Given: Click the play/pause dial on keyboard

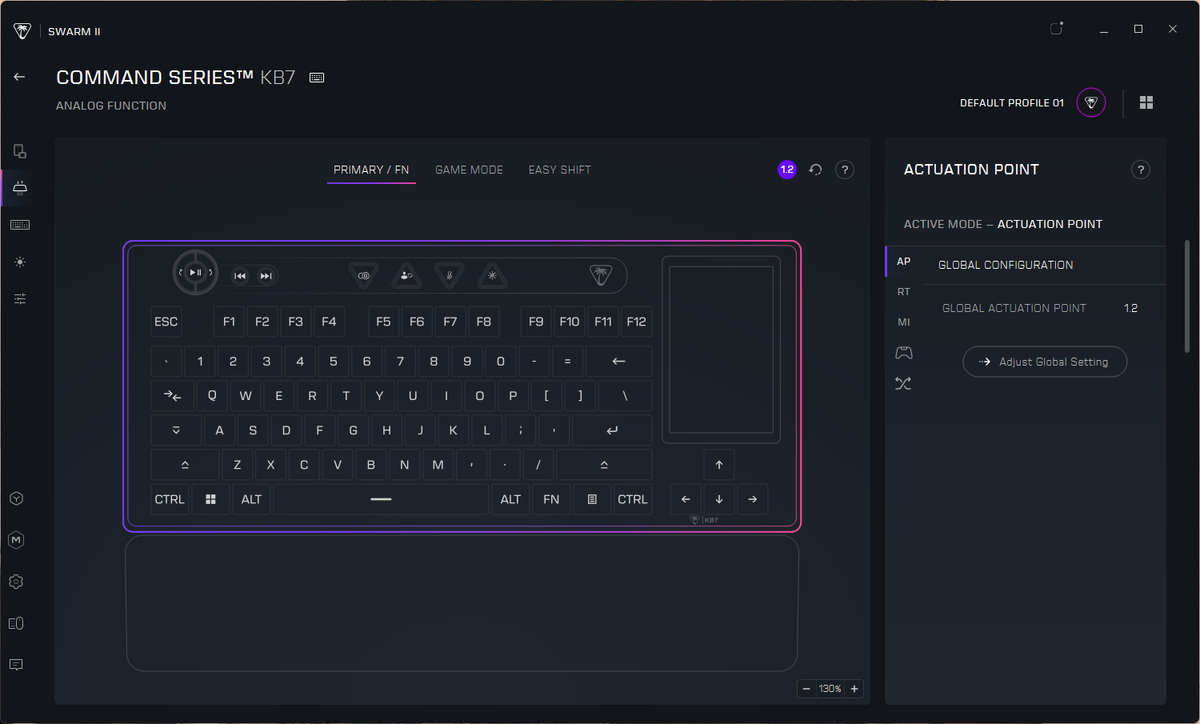Looking at the screenshot, I should (196, 272).
